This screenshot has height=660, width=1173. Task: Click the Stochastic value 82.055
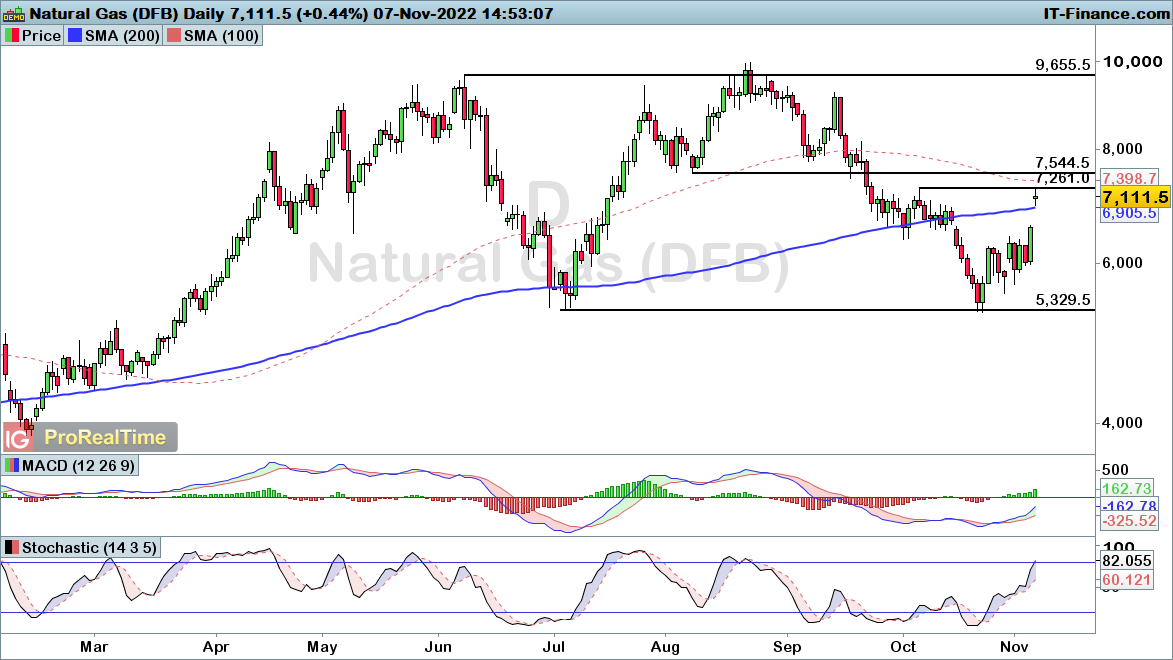[1127, 561]
